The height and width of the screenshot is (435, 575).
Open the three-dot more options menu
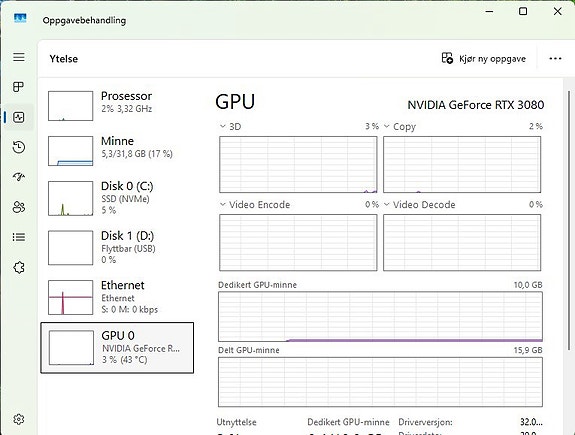(x=555, y=59)
